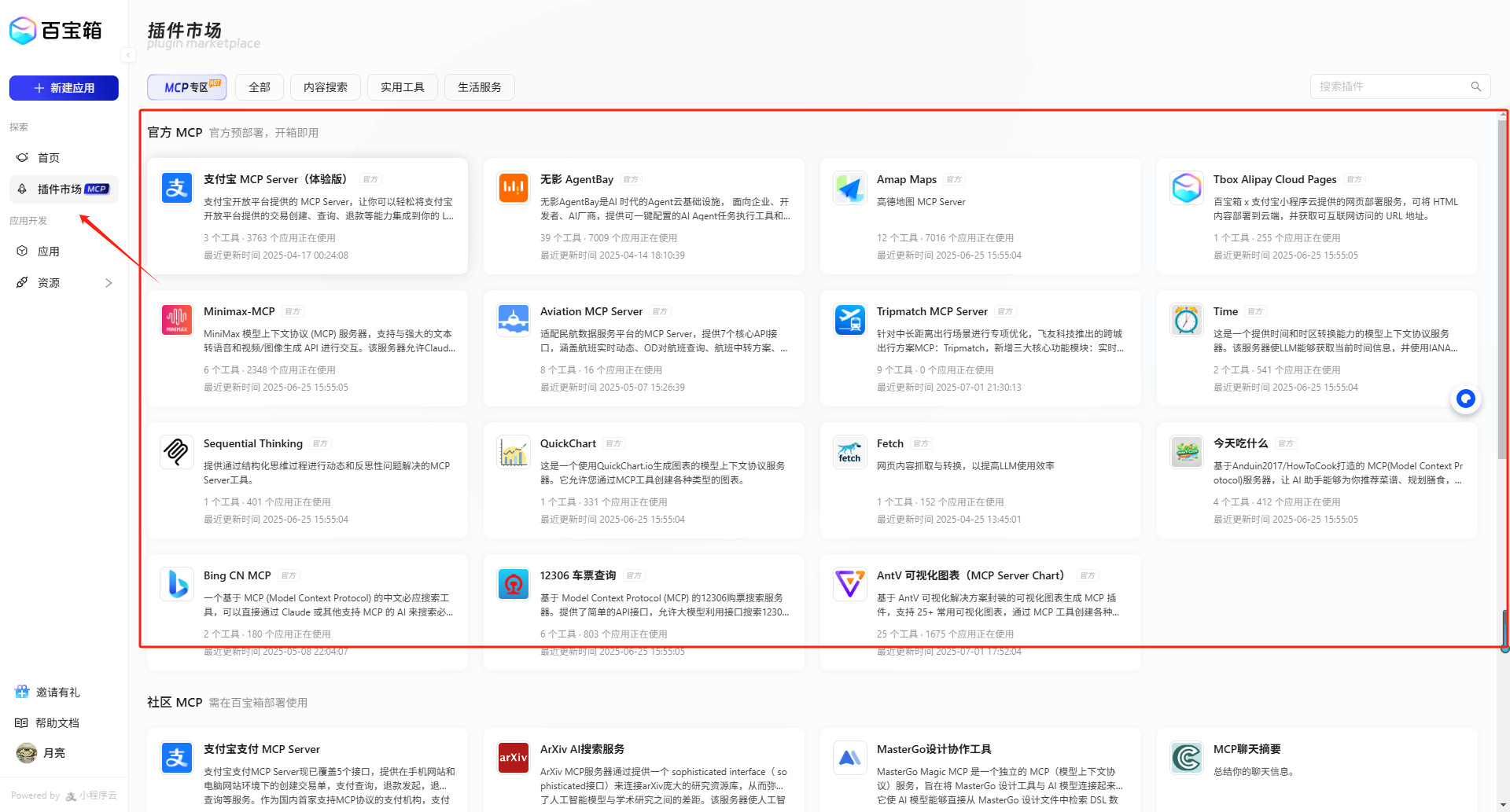Select 插件市场 in the sidebar
The height and width of the screenshot is (812, 1510).
[x=64, y=189]
